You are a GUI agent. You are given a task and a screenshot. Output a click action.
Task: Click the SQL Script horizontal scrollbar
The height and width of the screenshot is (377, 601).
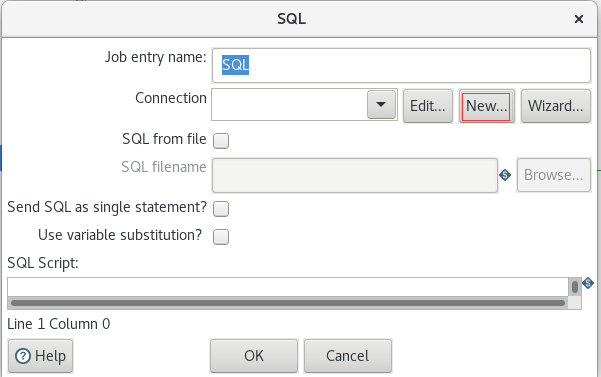pos(288,303)
